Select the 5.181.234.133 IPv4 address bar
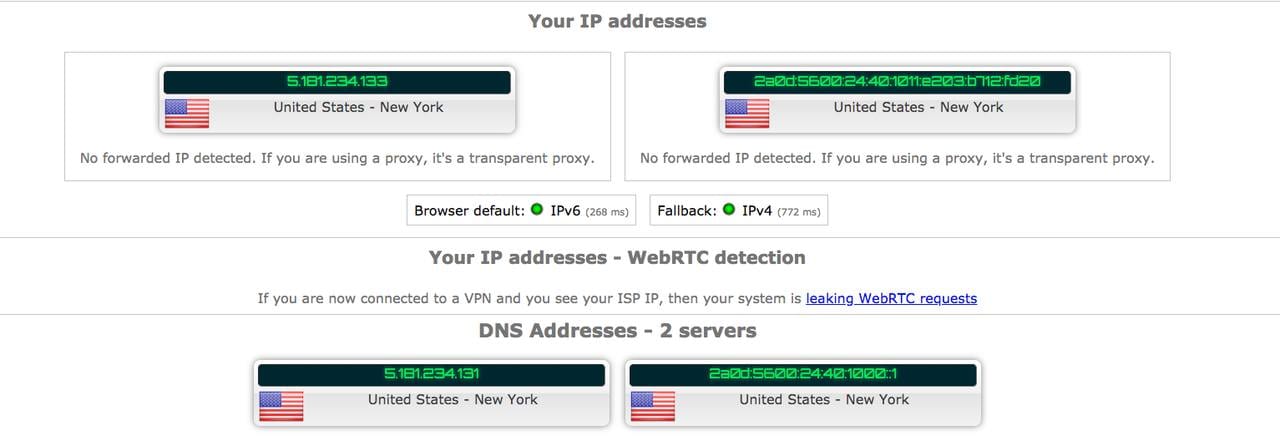1280x441 pixels. pyautogui.click(x=337, y=82)
